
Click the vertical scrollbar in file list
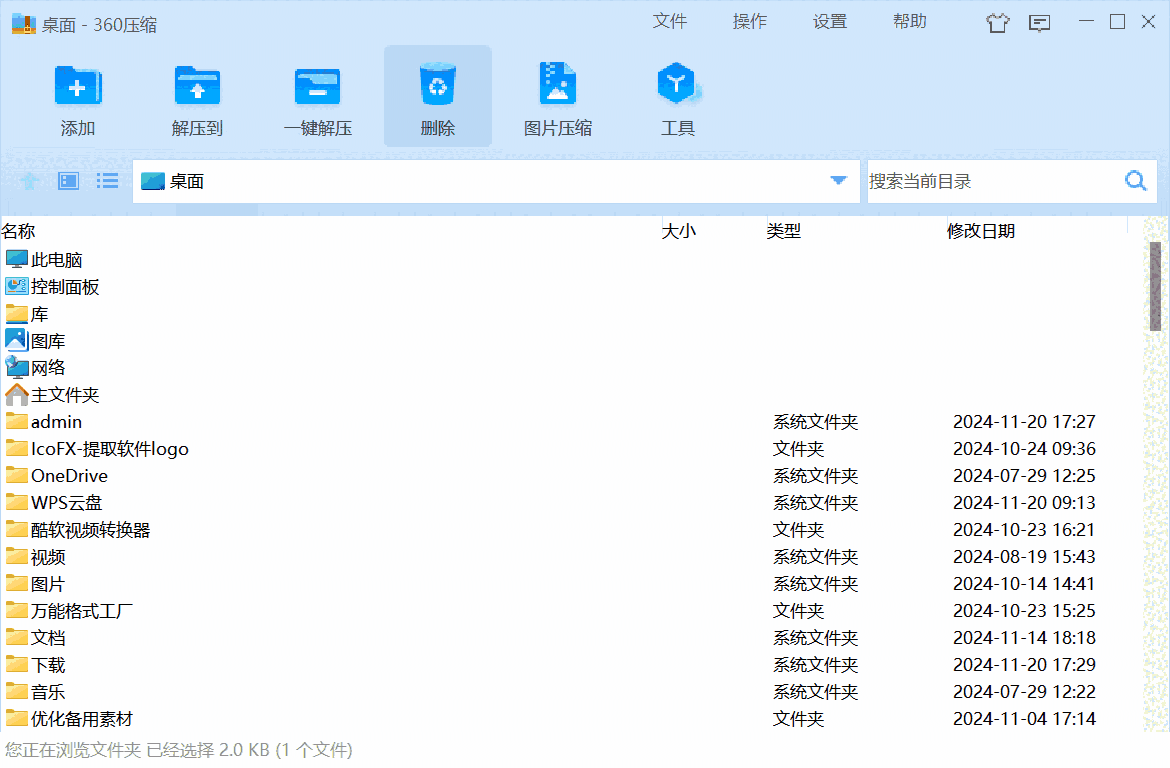(x=1155, y=285)
